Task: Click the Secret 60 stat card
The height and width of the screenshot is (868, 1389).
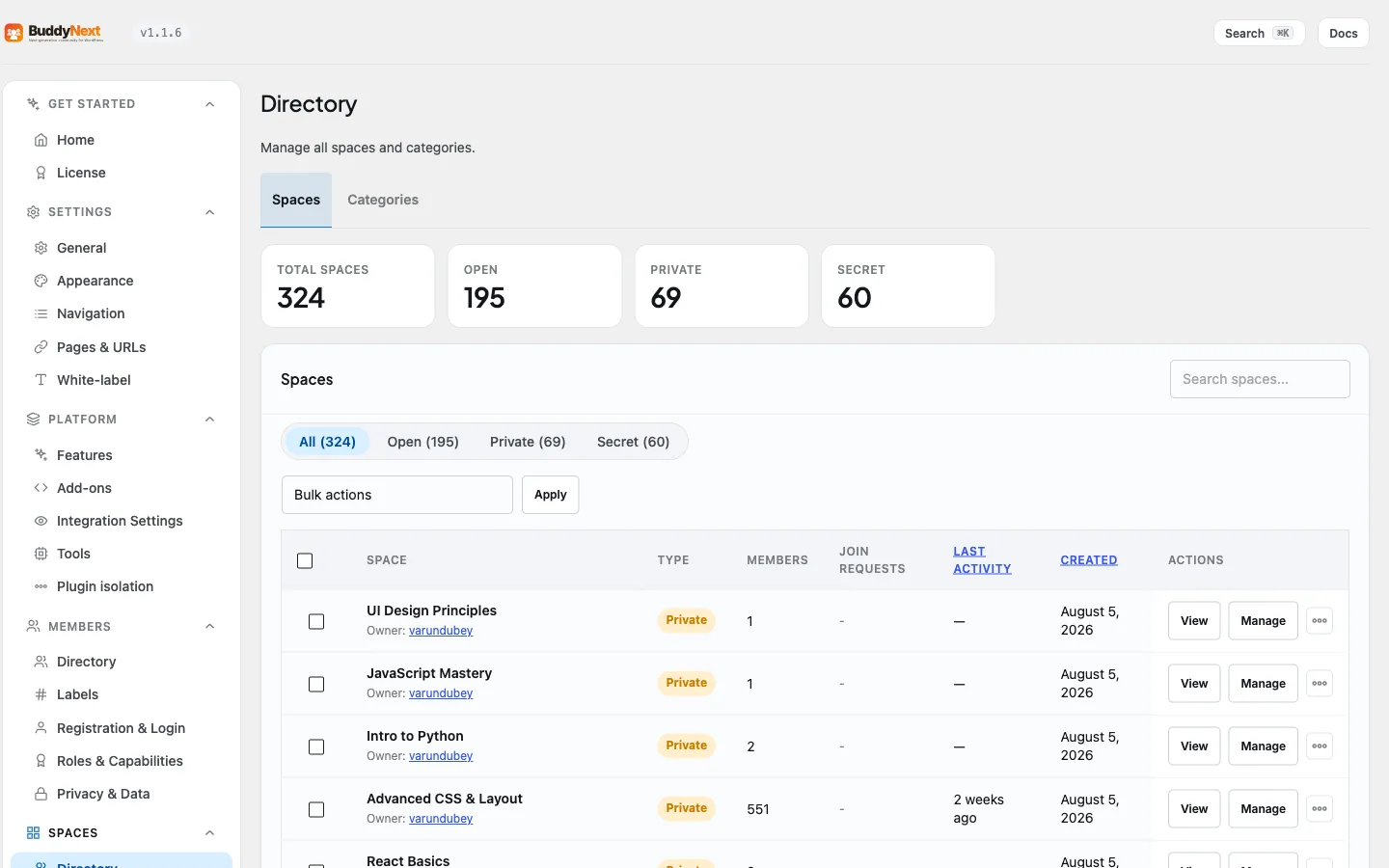Action: [909, 285]
